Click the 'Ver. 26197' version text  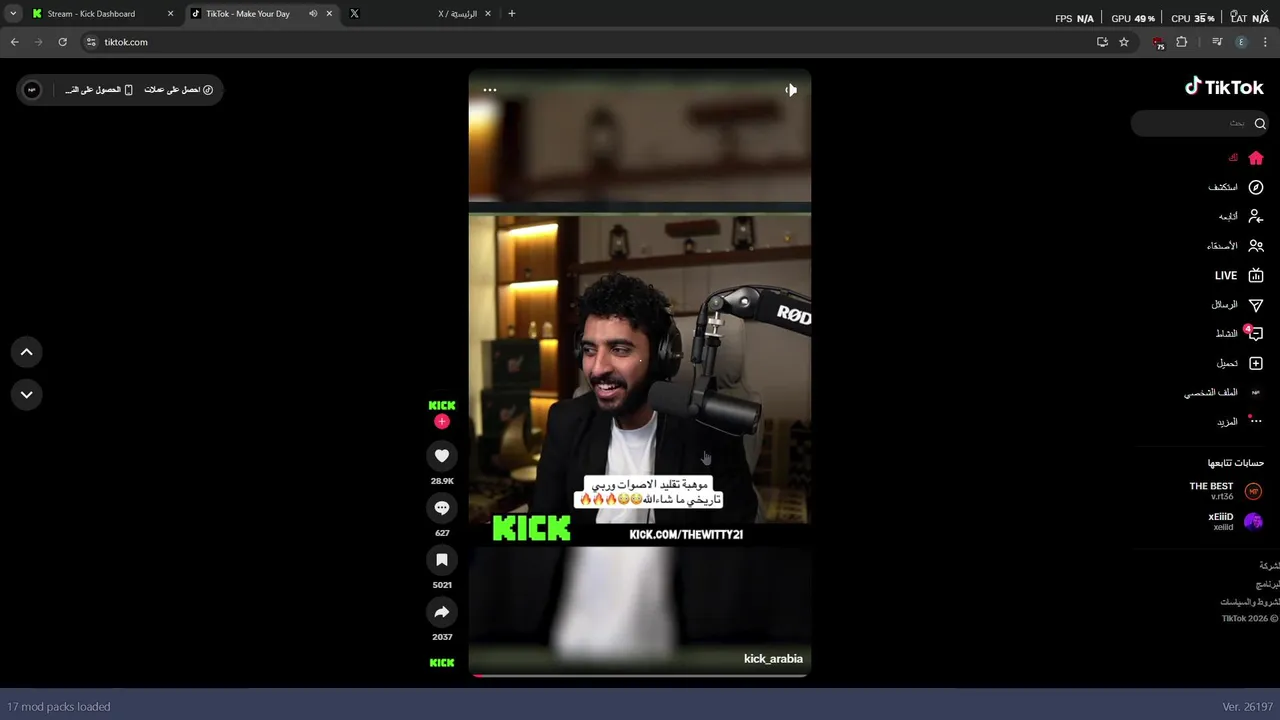(1247, 707)
